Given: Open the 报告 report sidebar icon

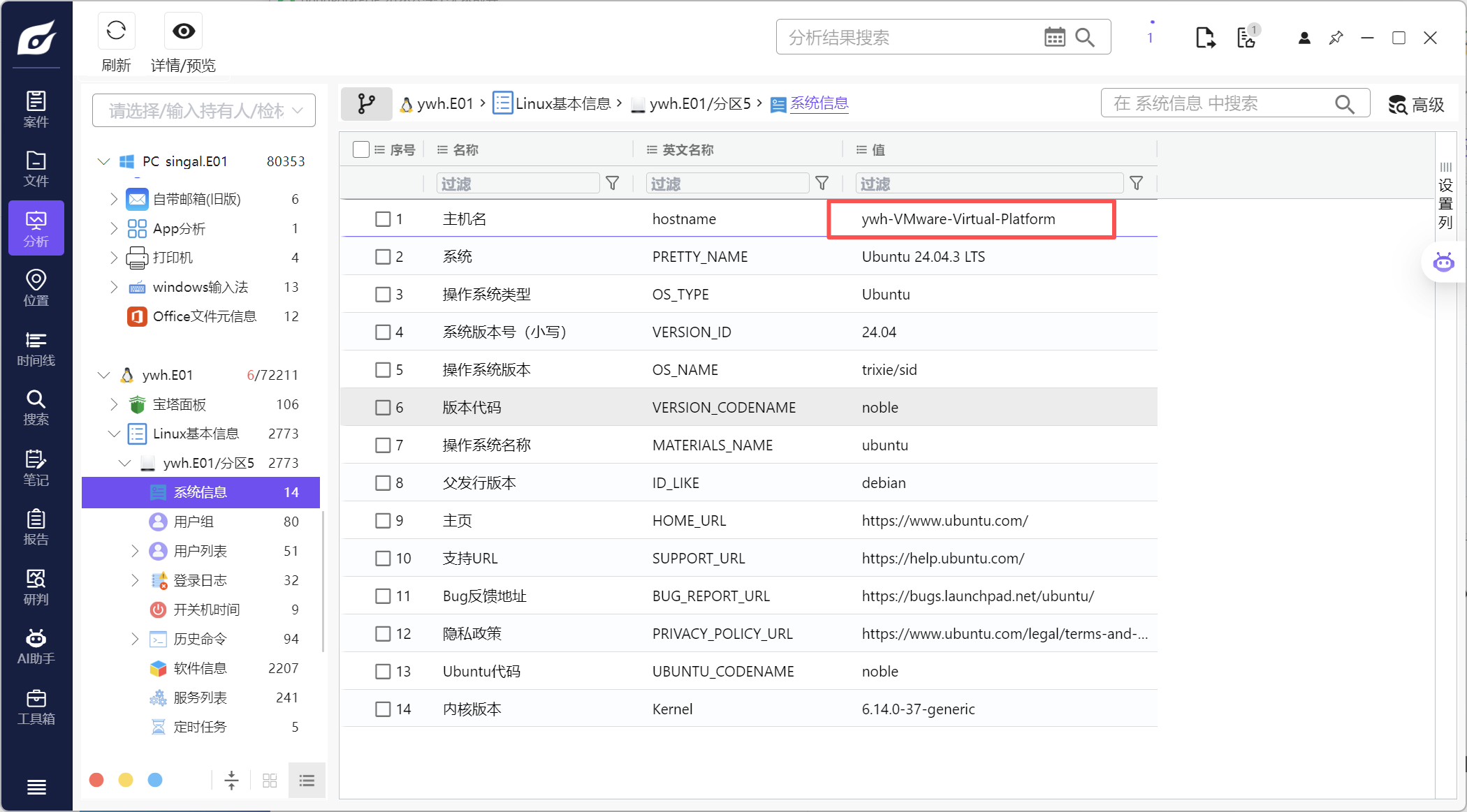Looking at the screenshot, I should (36, 528).
